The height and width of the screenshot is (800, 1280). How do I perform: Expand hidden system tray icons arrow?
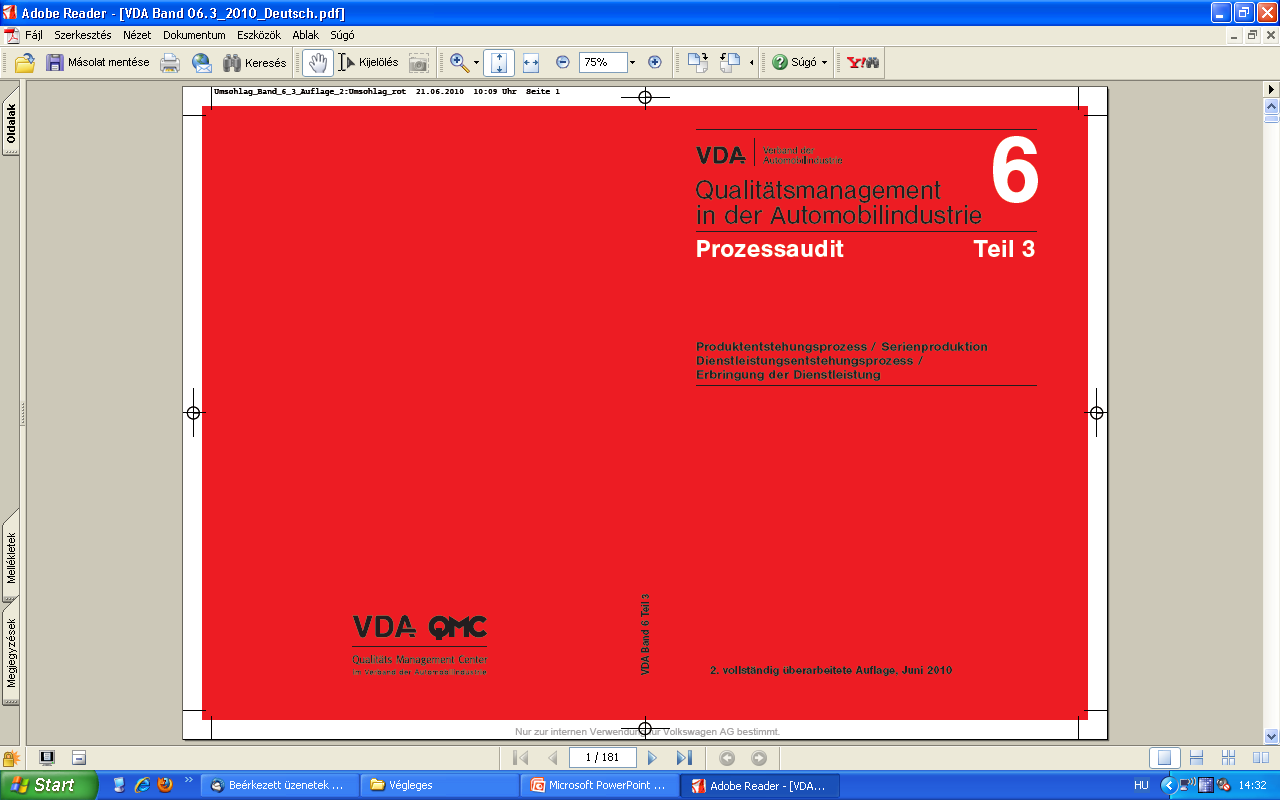pyautogui.click(x=1167, y=786)
